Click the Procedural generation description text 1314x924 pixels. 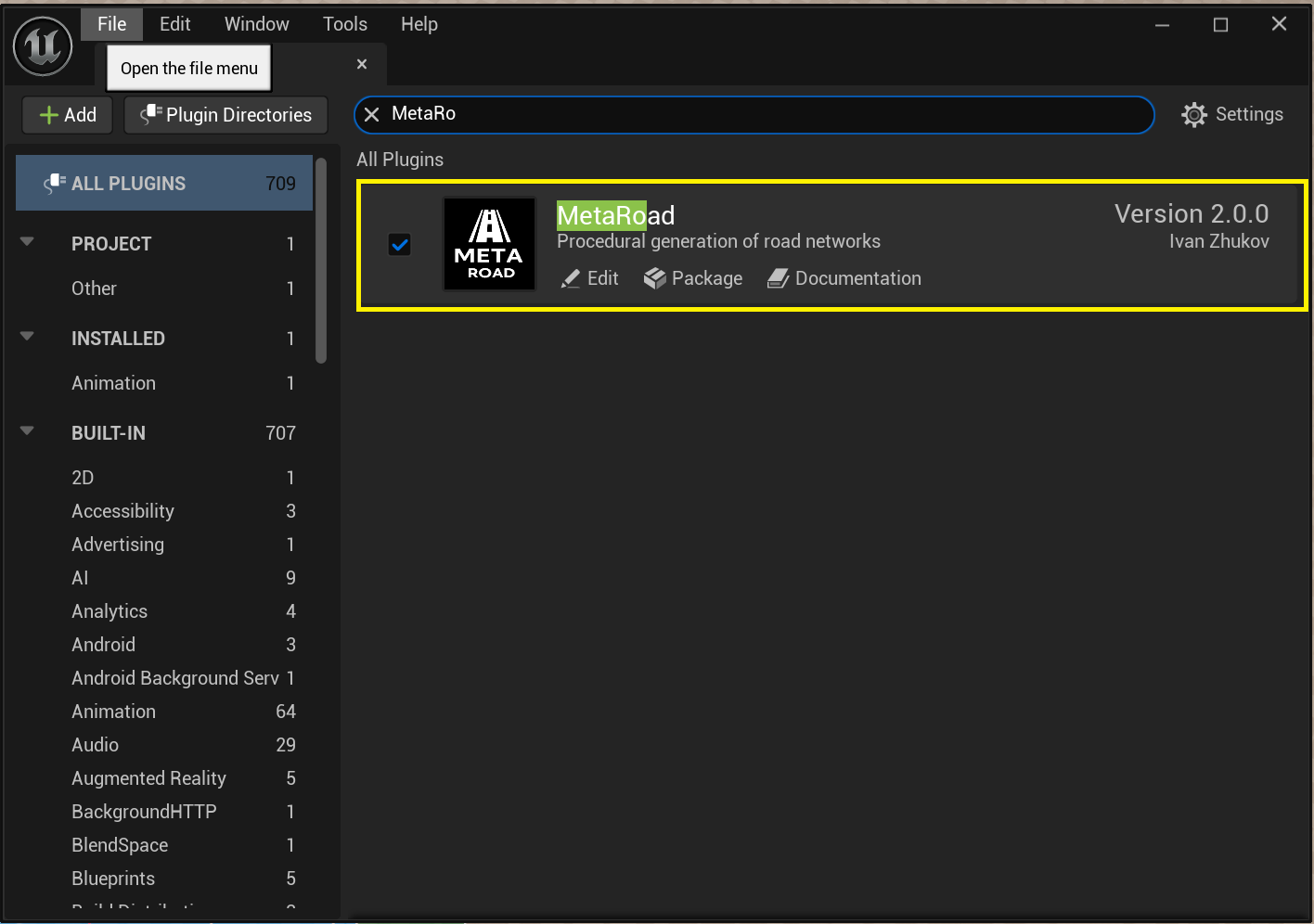718,241
